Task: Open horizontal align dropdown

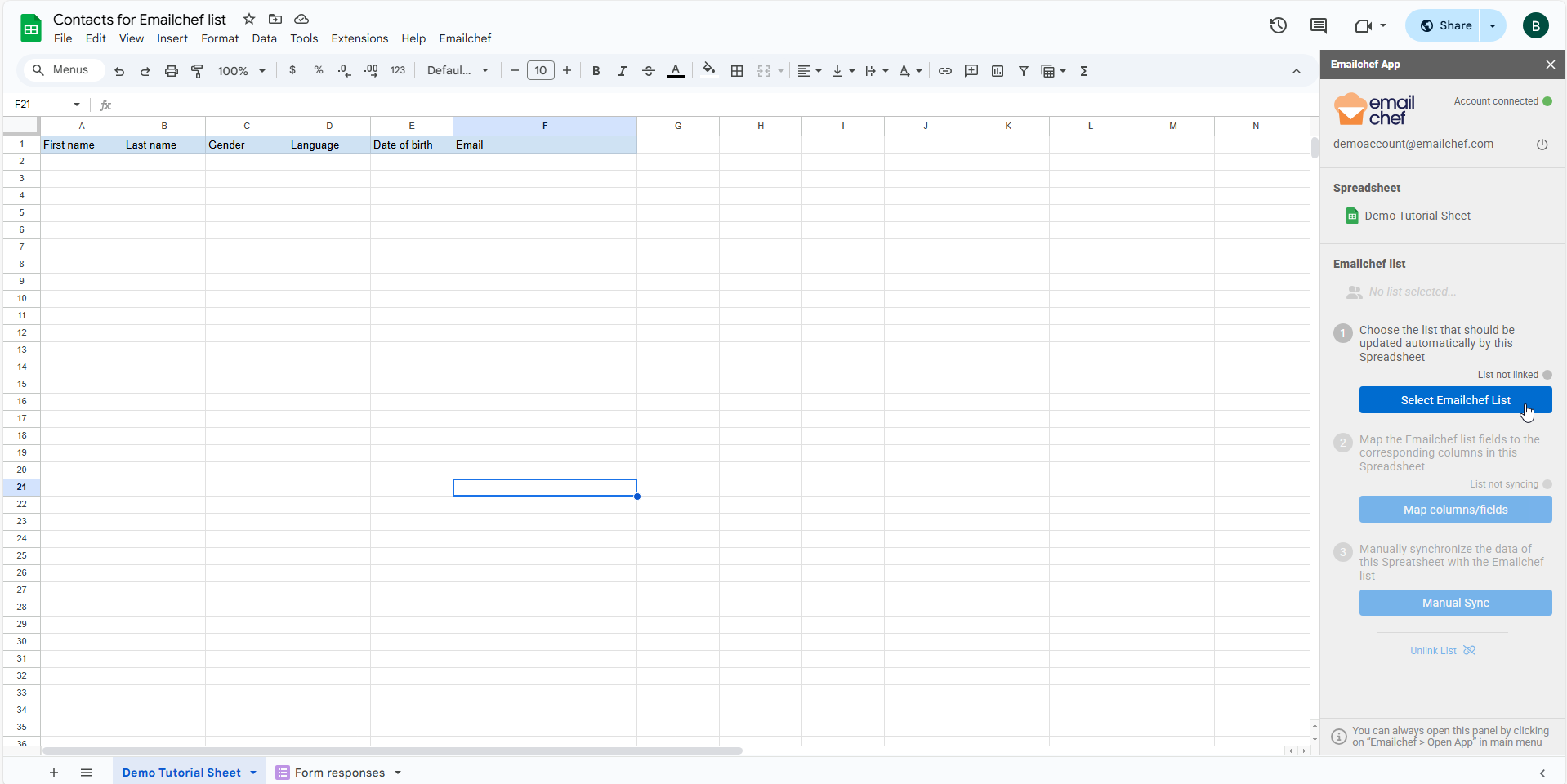Action: pos(809,71)
